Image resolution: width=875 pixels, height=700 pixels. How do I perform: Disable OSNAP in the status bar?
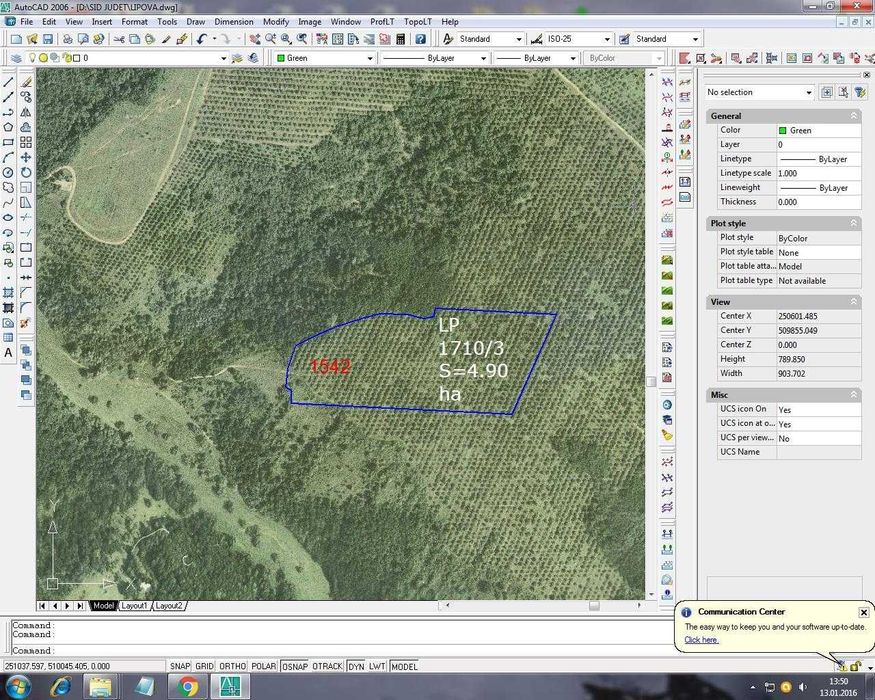point(295,666)
